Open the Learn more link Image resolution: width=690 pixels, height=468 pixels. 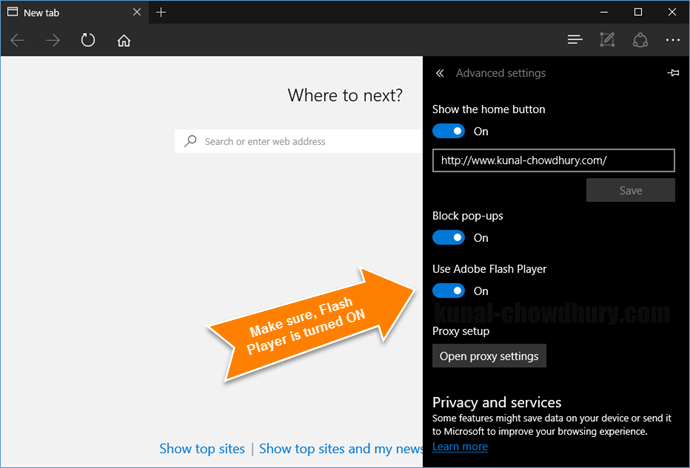click(x=460, y=446)
